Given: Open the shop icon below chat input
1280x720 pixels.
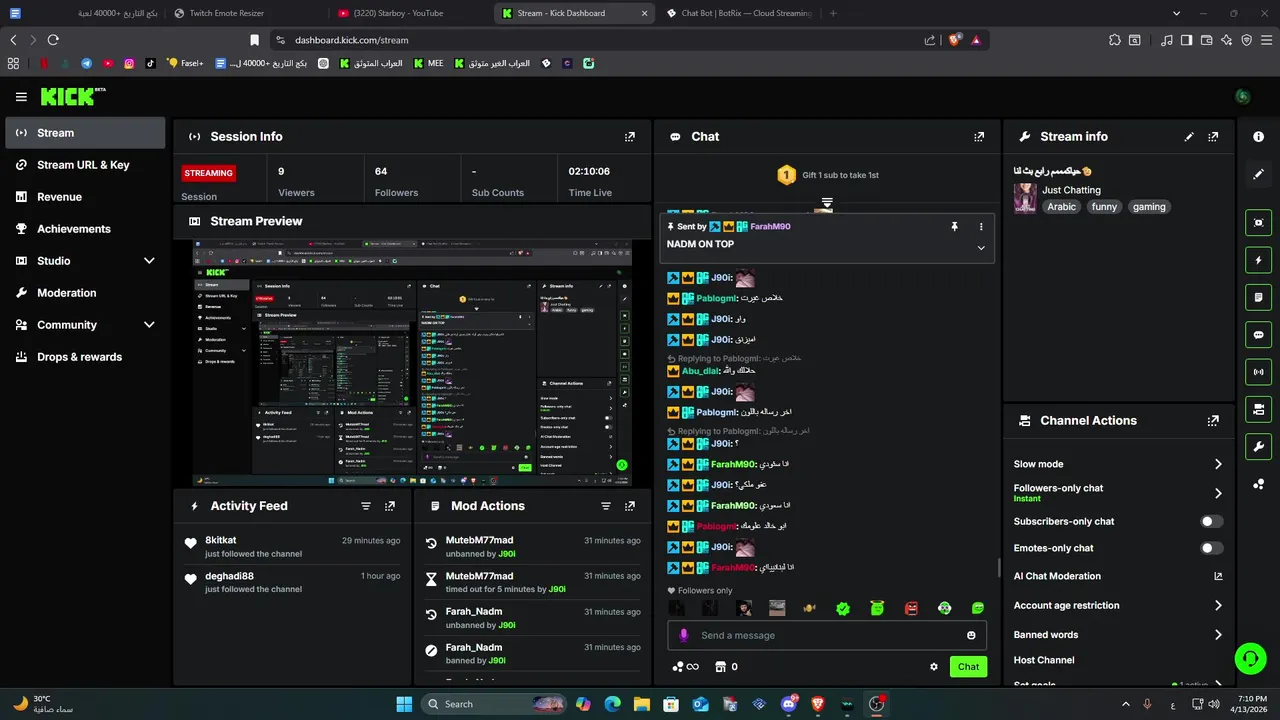Looking at the screenshot, I should [x=720, y=667].
